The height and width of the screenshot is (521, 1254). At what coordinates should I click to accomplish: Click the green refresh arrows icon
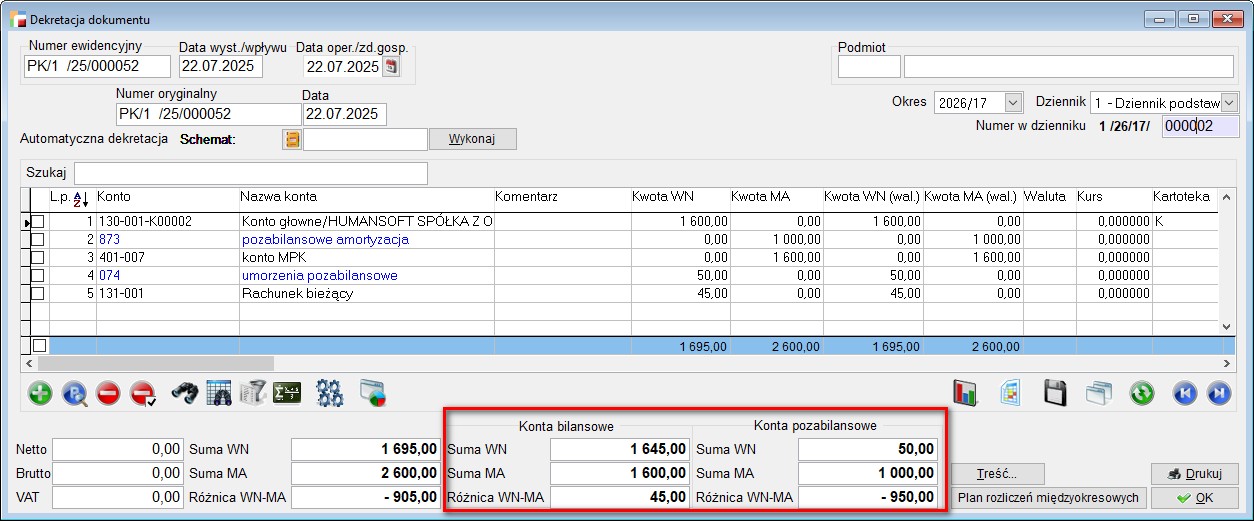pos(1142,393)
